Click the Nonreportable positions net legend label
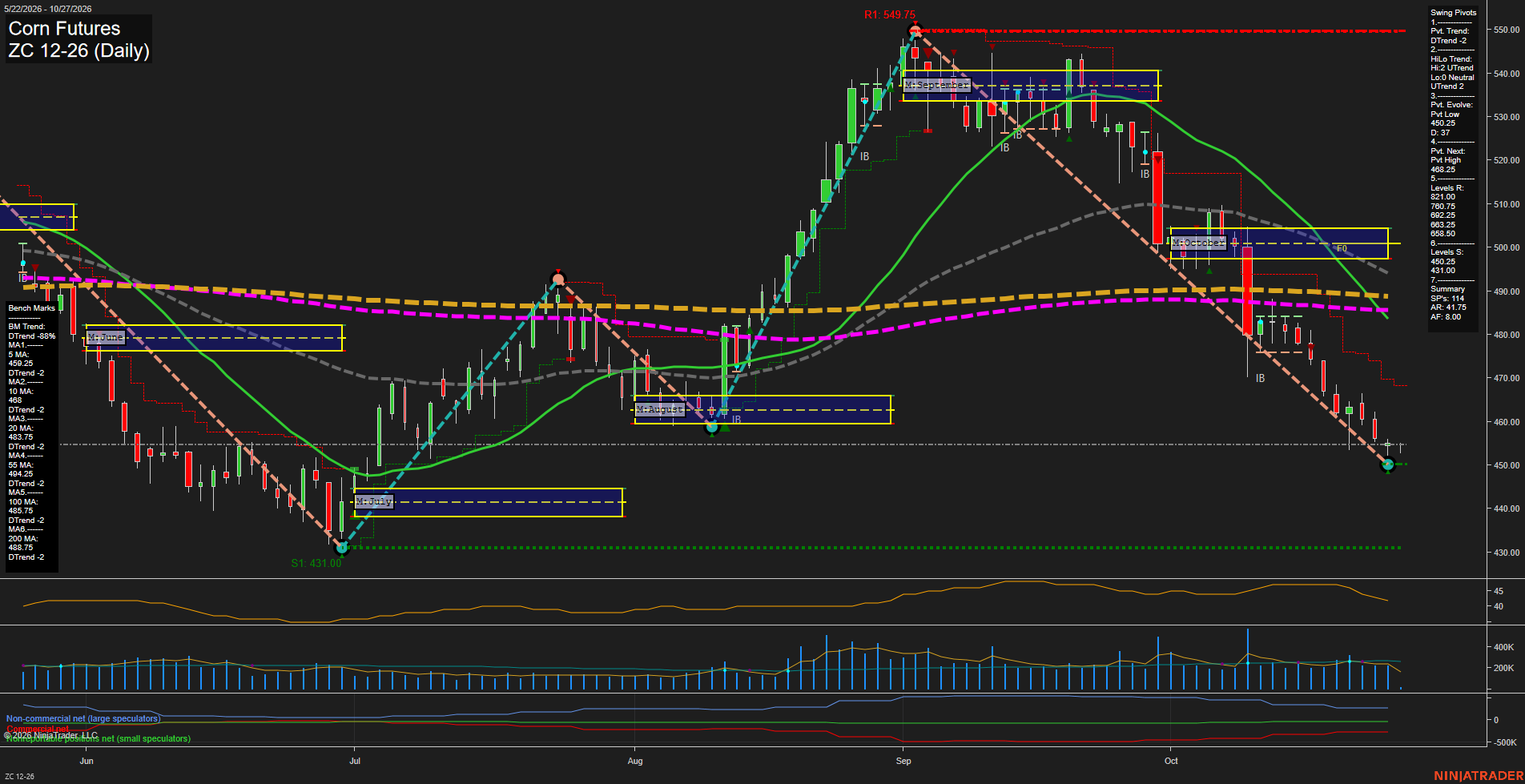 tap(99, 738)
